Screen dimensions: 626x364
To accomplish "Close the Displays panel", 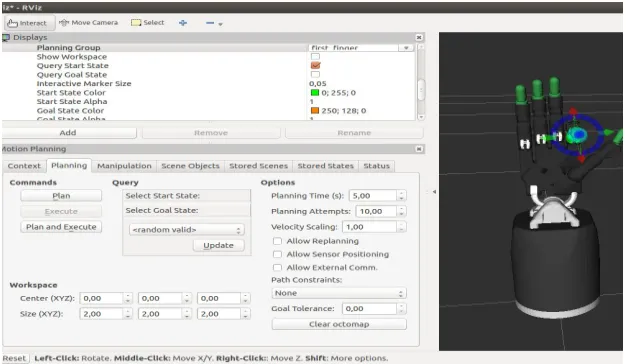I will coord(419,37).
